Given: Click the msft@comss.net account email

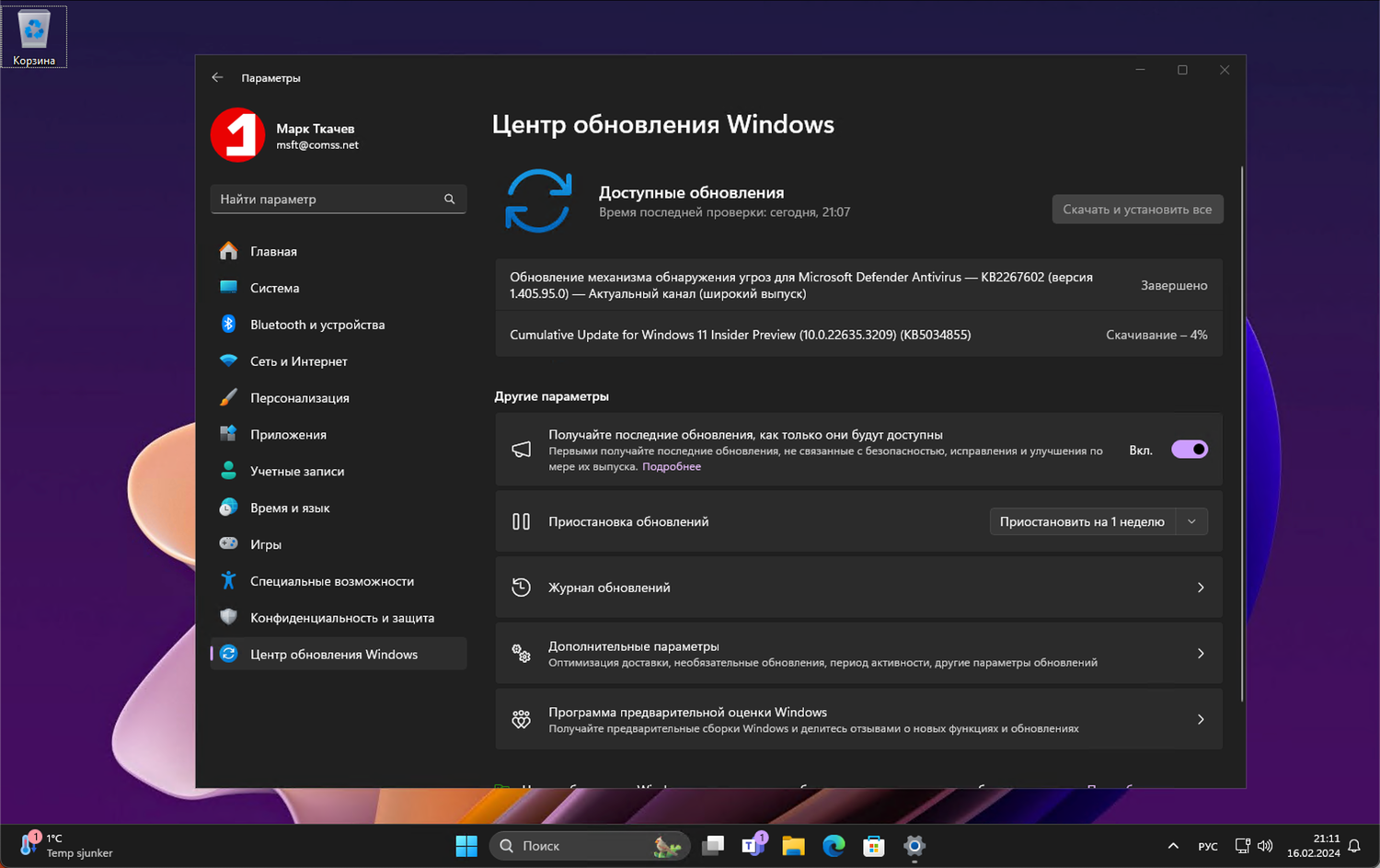Looking at the screenshot, I should pyautogui.click(x=317, y=145).
